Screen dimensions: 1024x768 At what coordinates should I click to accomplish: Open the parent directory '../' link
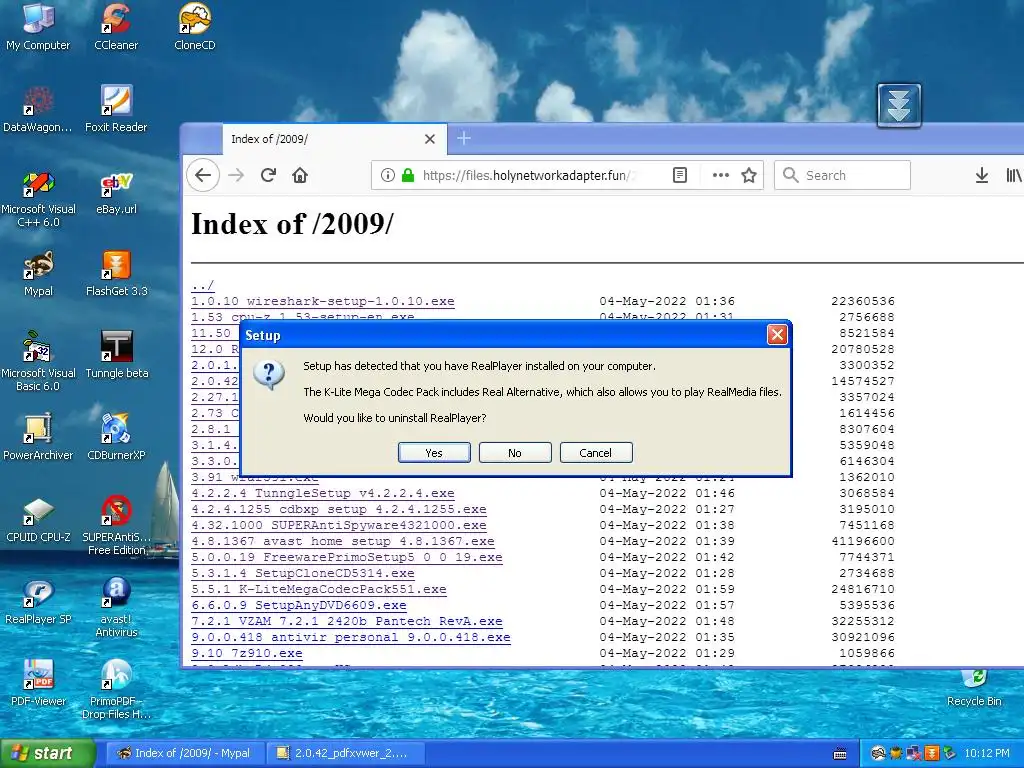tap(202, 285)
